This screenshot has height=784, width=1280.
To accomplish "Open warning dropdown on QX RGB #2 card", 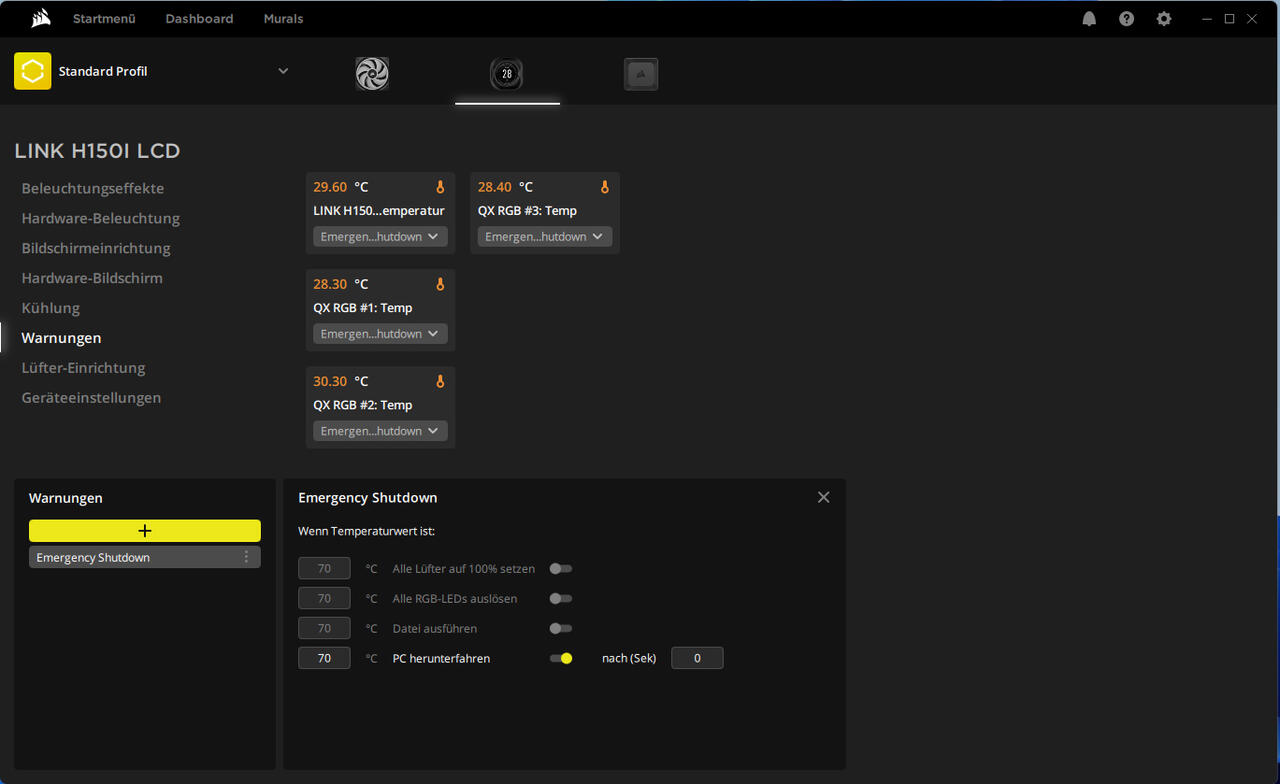I will click(380, 431).
